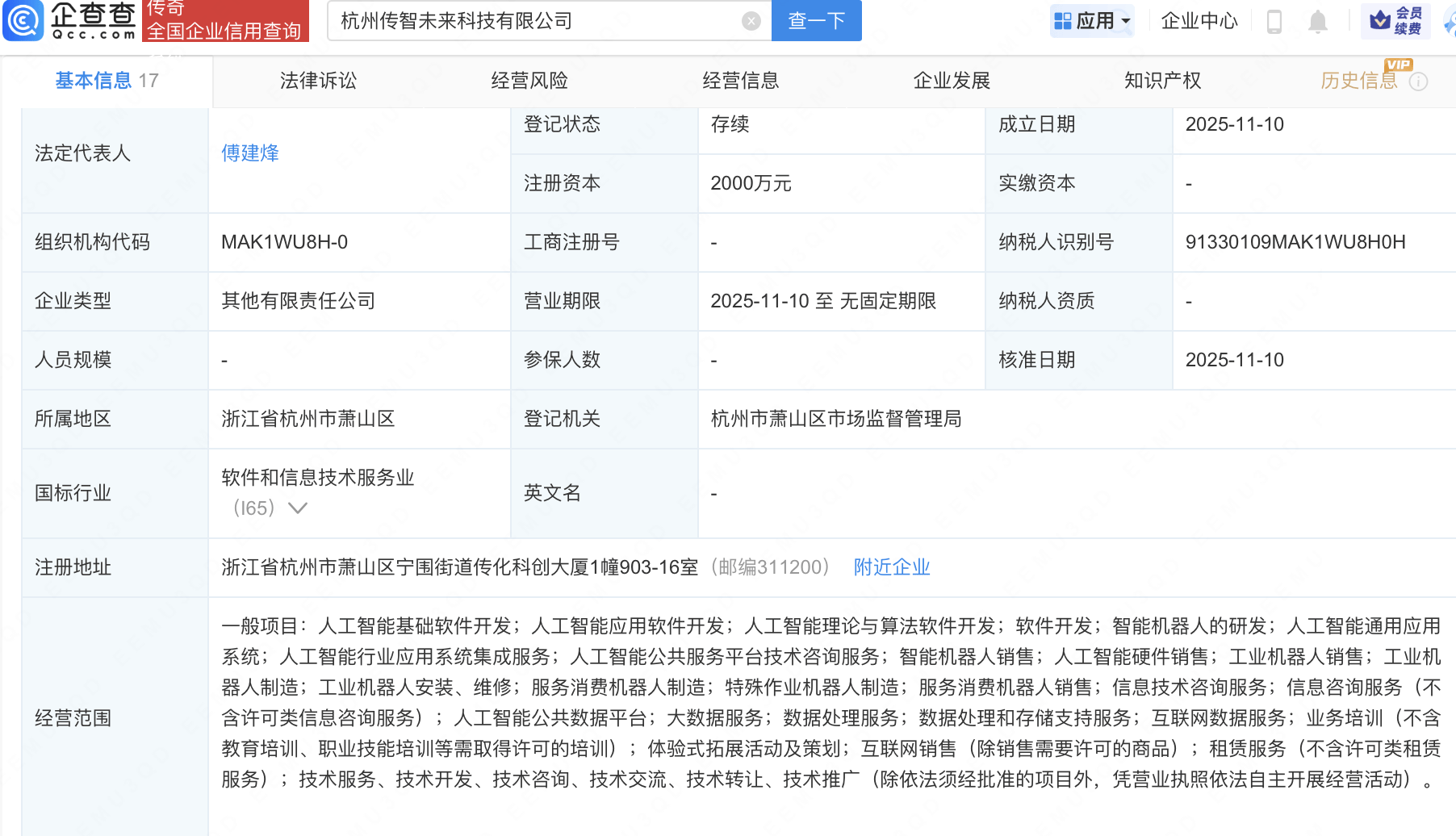
Task: Clear the search box with the X icon
Action: pos(751,21)
